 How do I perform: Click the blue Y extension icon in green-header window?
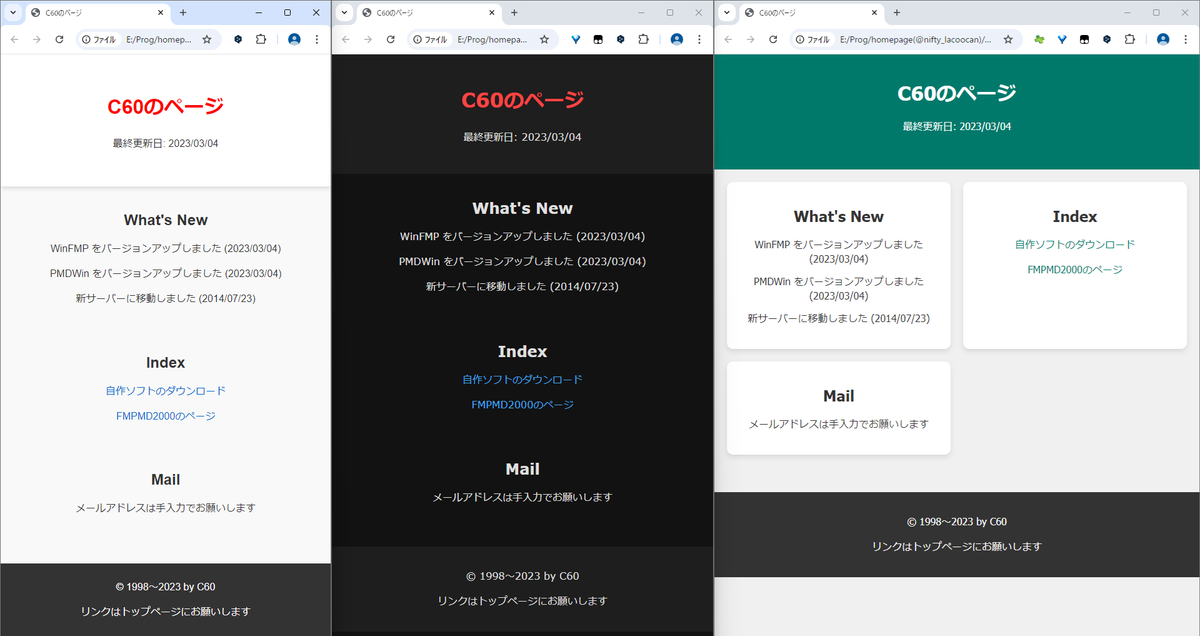1062,39
